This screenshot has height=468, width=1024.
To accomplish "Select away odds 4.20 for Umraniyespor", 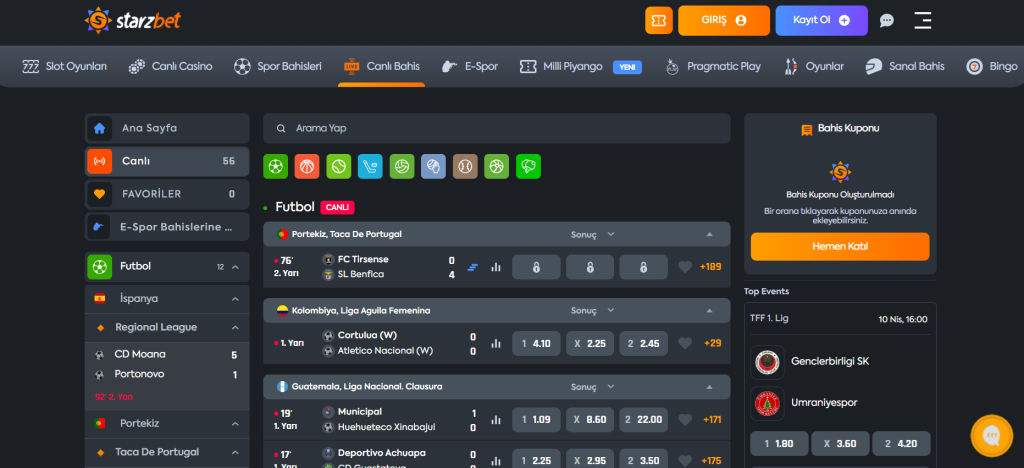I will [901, 444].
